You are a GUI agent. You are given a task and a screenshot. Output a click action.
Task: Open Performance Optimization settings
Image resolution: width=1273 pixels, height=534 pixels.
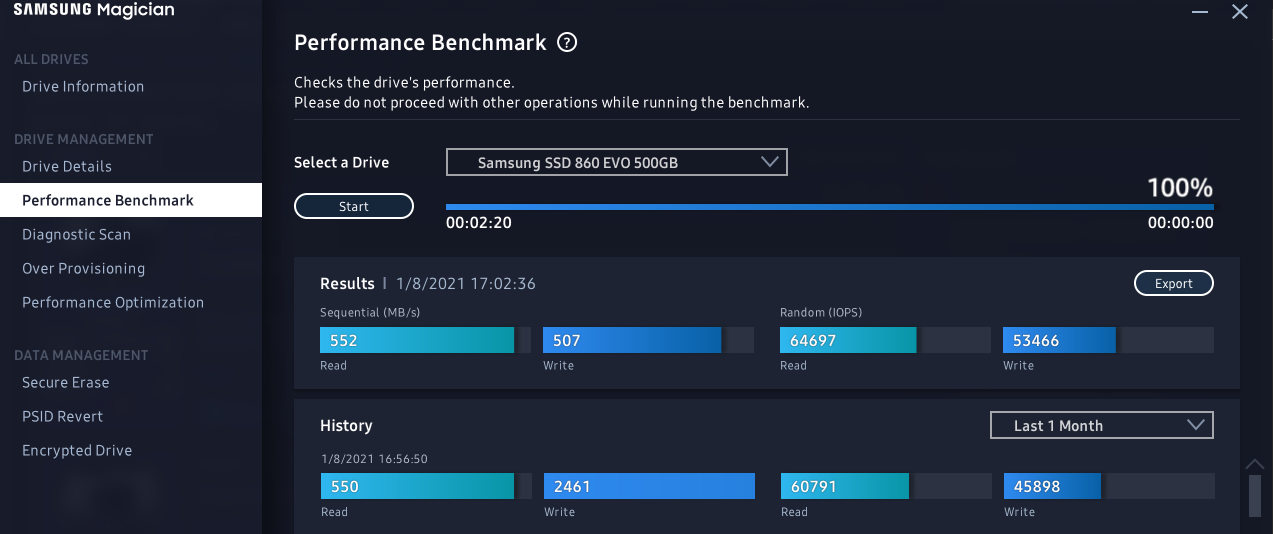pos(113,303)
